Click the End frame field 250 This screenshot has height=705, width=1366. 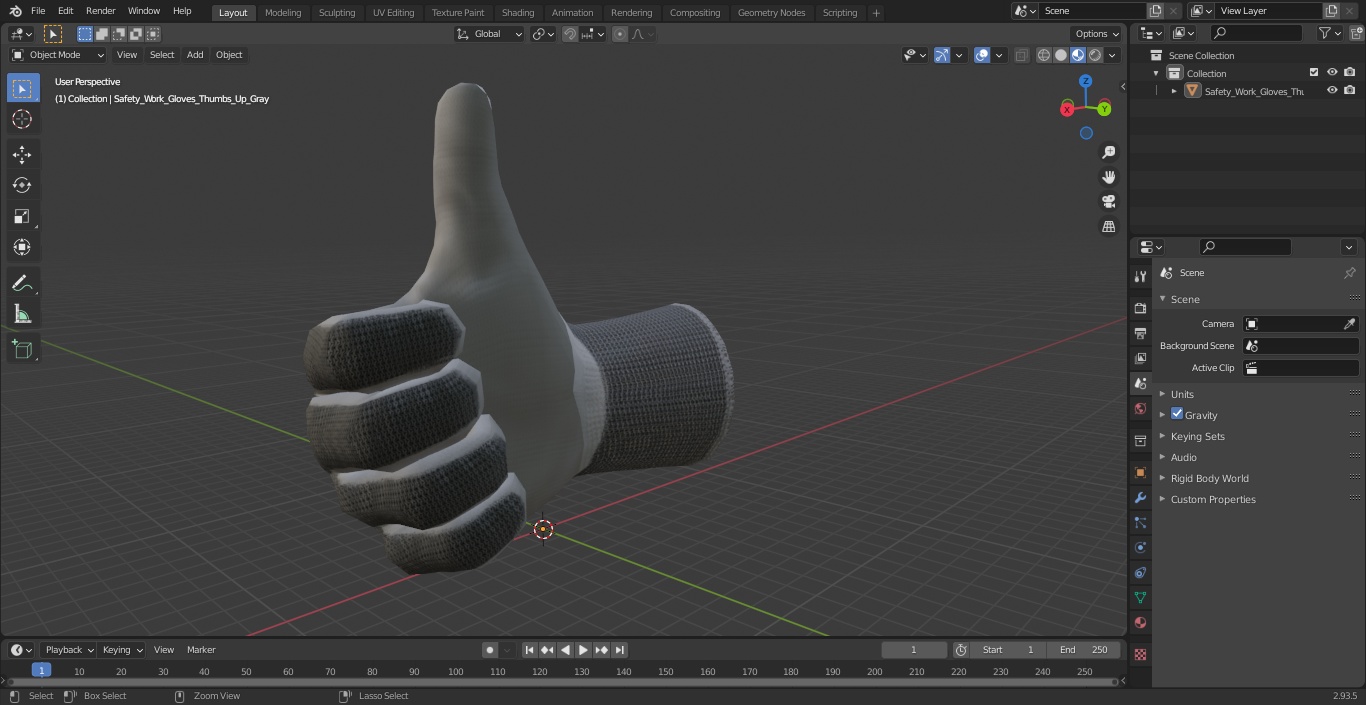[1083, 650]
